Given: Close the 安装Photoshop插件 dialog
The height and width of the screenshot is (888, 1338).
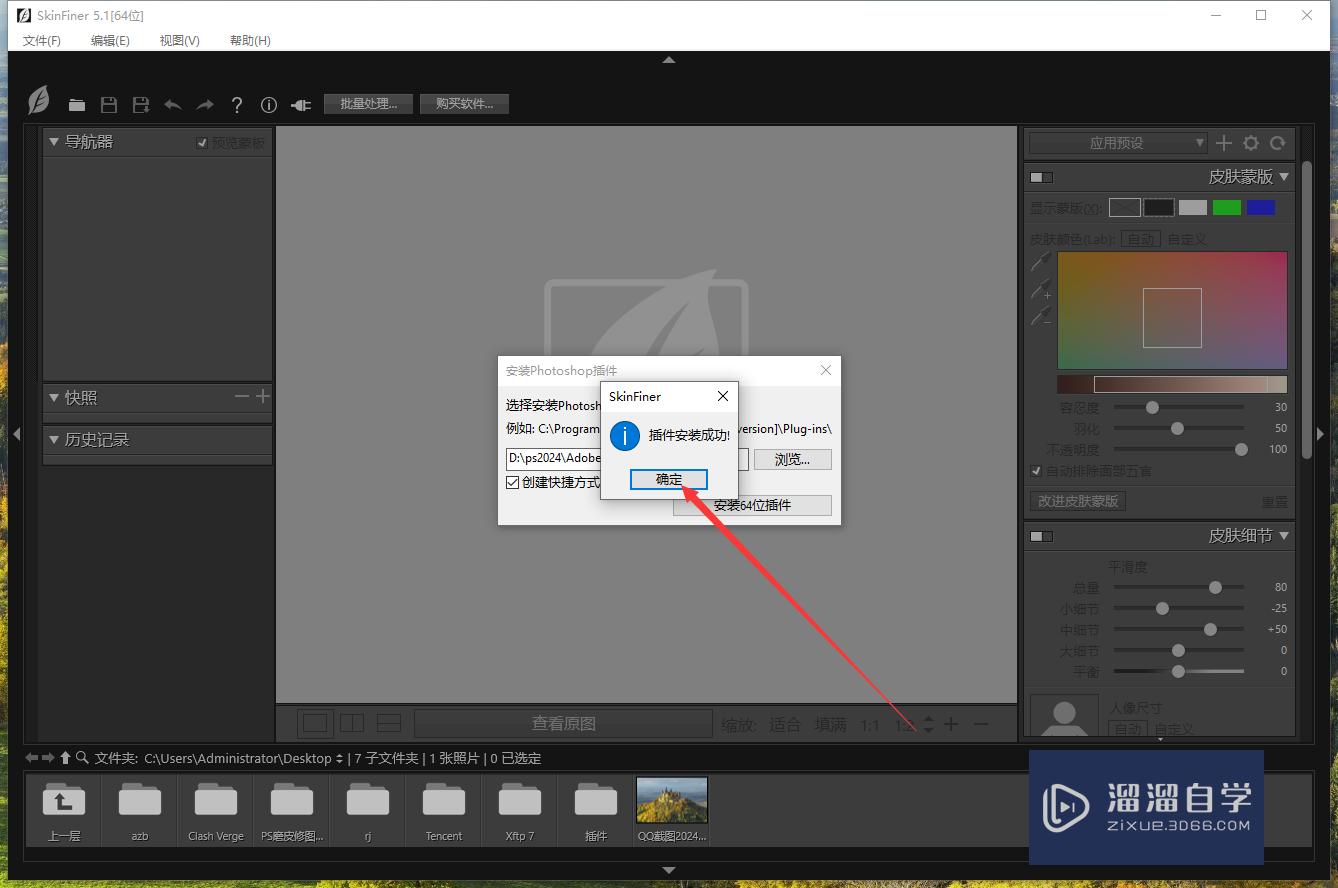Looking at the screenshot, I should point(826,370).
